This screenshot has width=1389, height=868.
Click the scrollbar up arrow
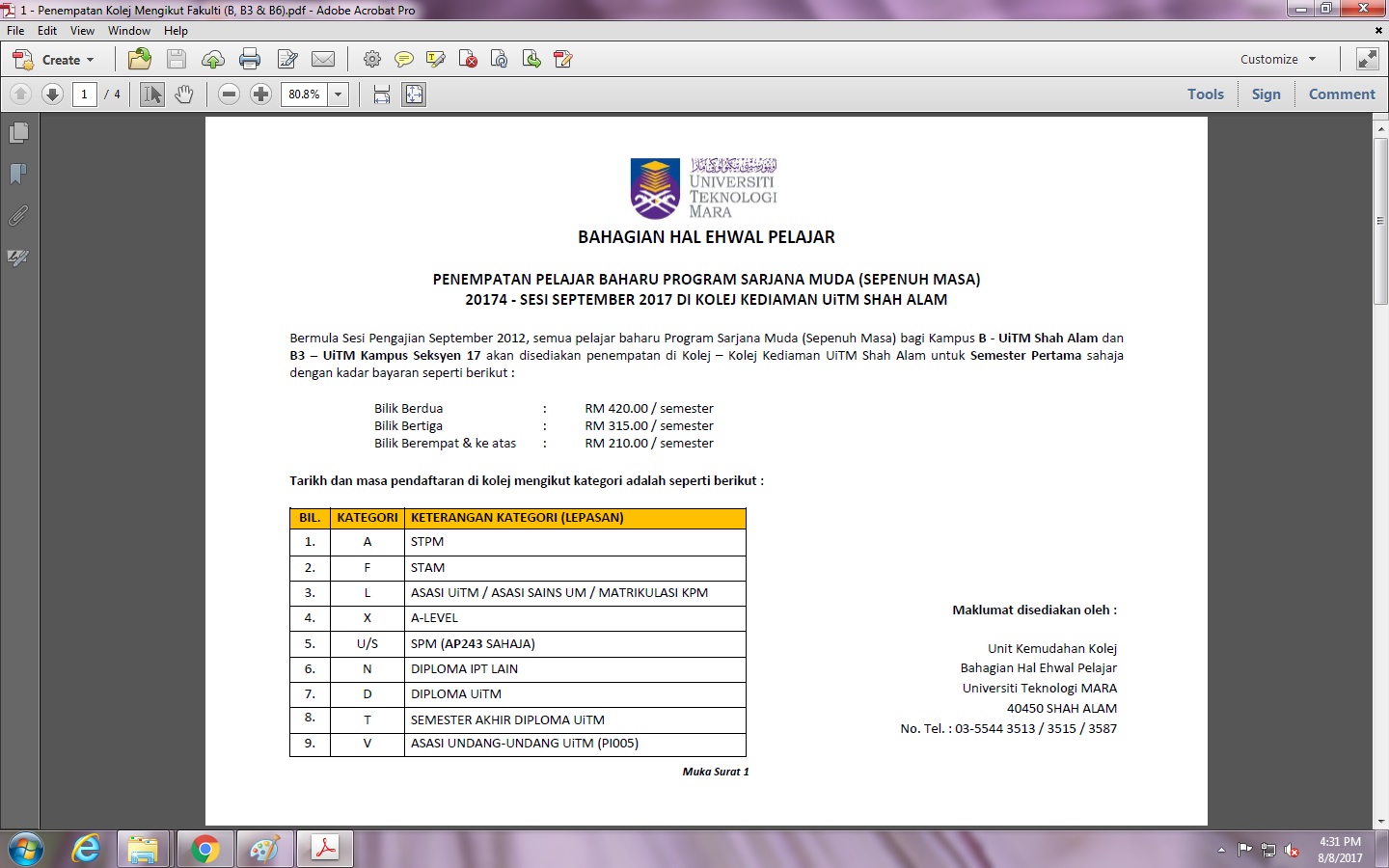1380,127
